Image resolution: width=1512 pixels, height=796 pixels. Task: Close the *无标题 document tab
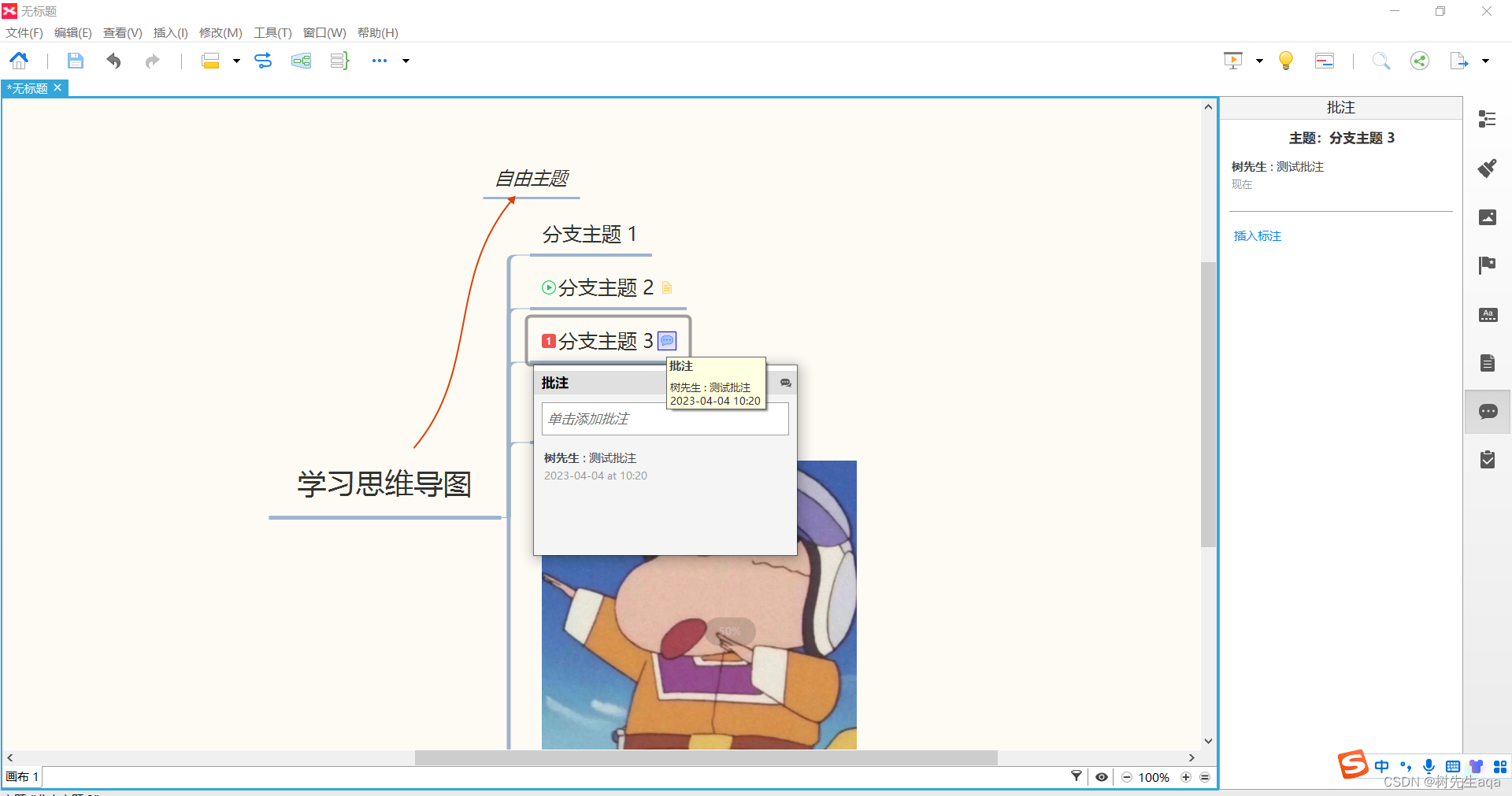click(x=57, y=88)
